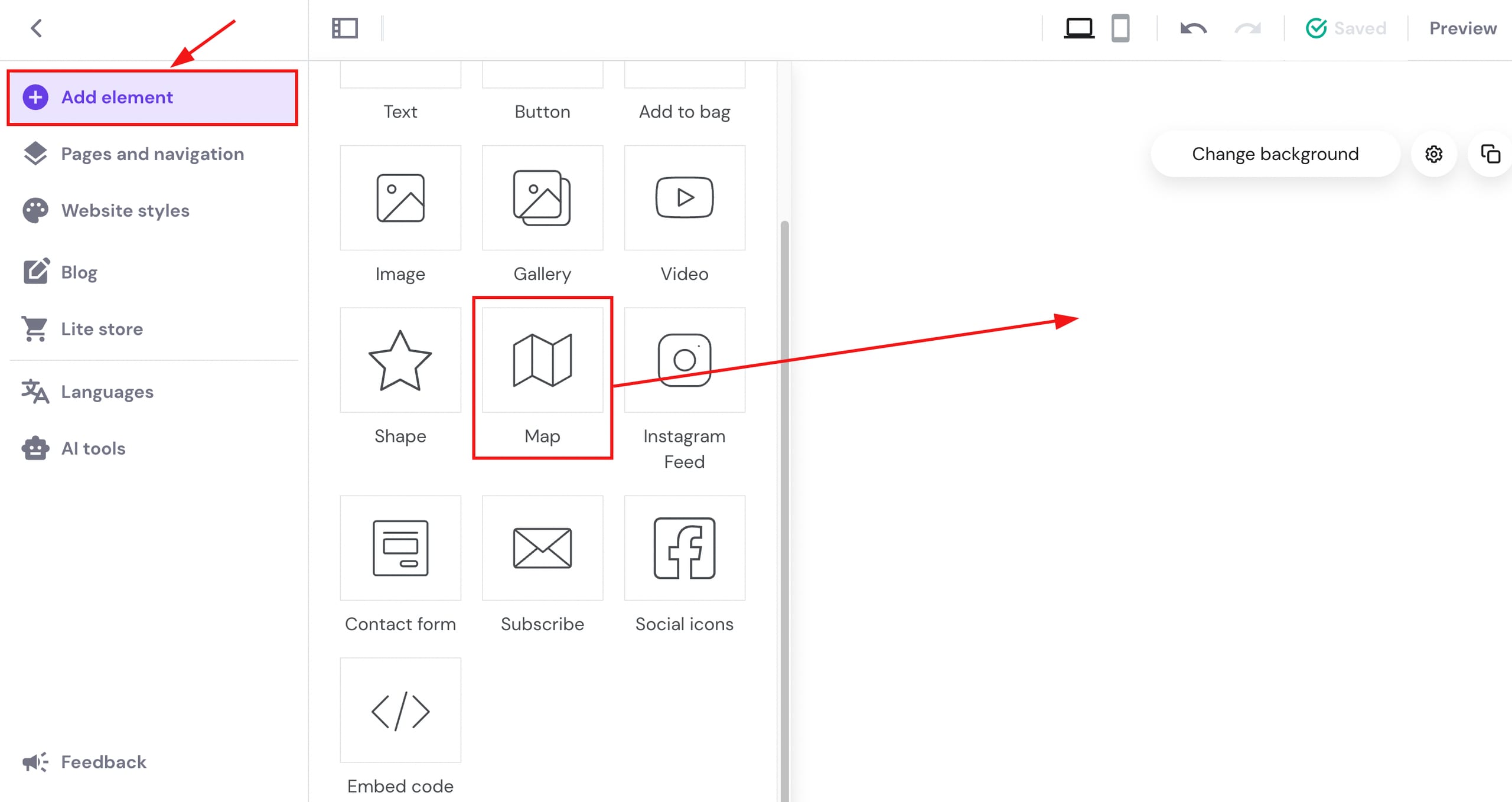This screenshot has width=1512, height=802.
Task: Insert a Video element
Action: [x=684, y=198]
